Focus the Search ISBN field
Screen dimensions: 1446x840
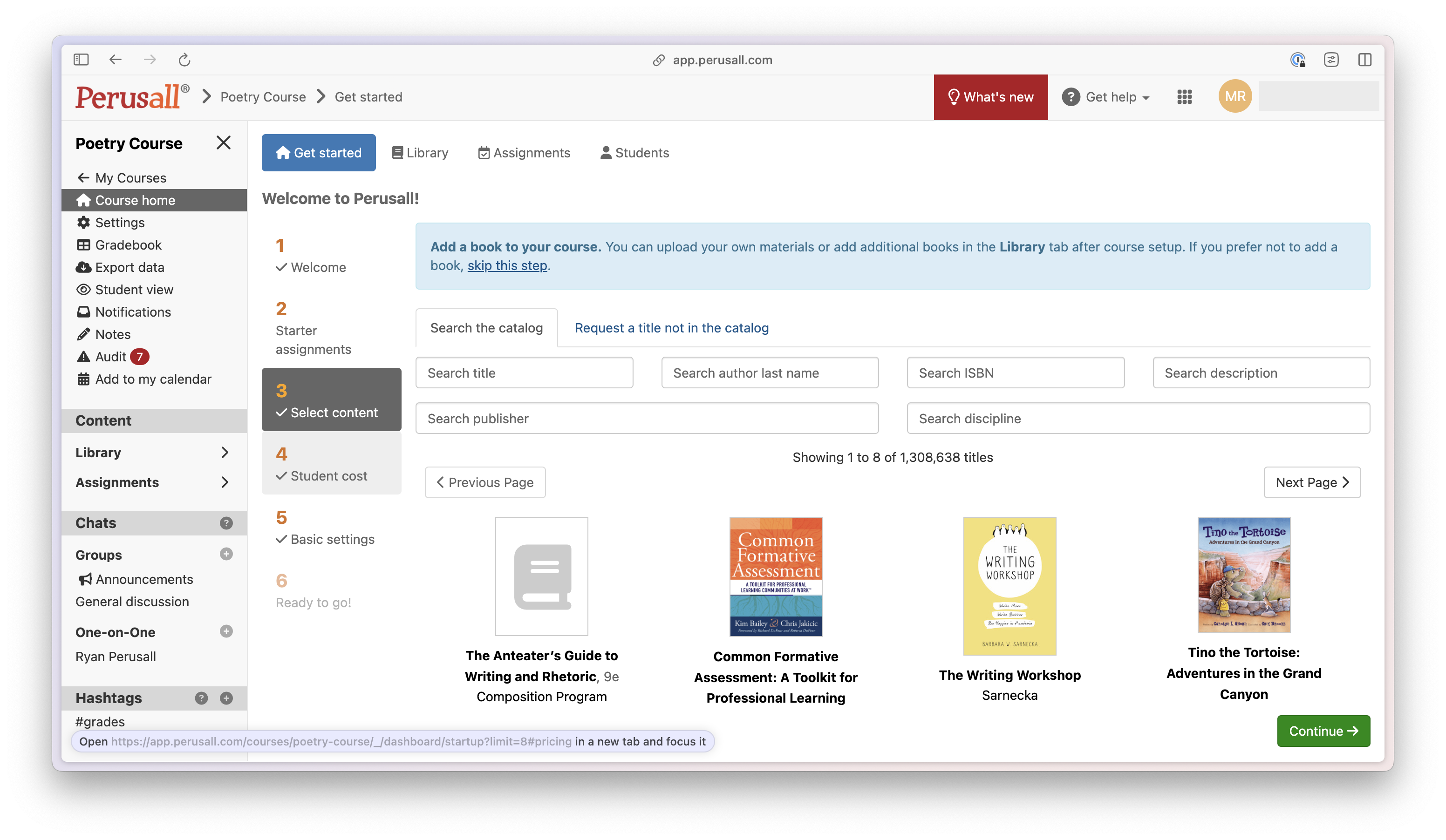(x=1016, y=373)
